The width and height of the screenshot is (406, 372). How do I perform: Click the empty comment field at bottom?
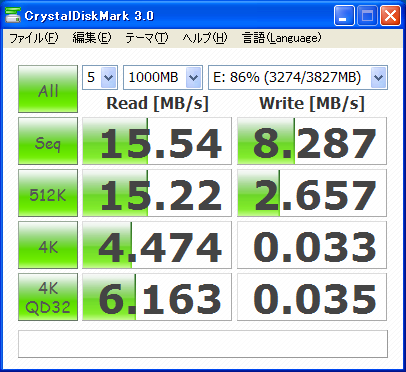pos(203,344)
